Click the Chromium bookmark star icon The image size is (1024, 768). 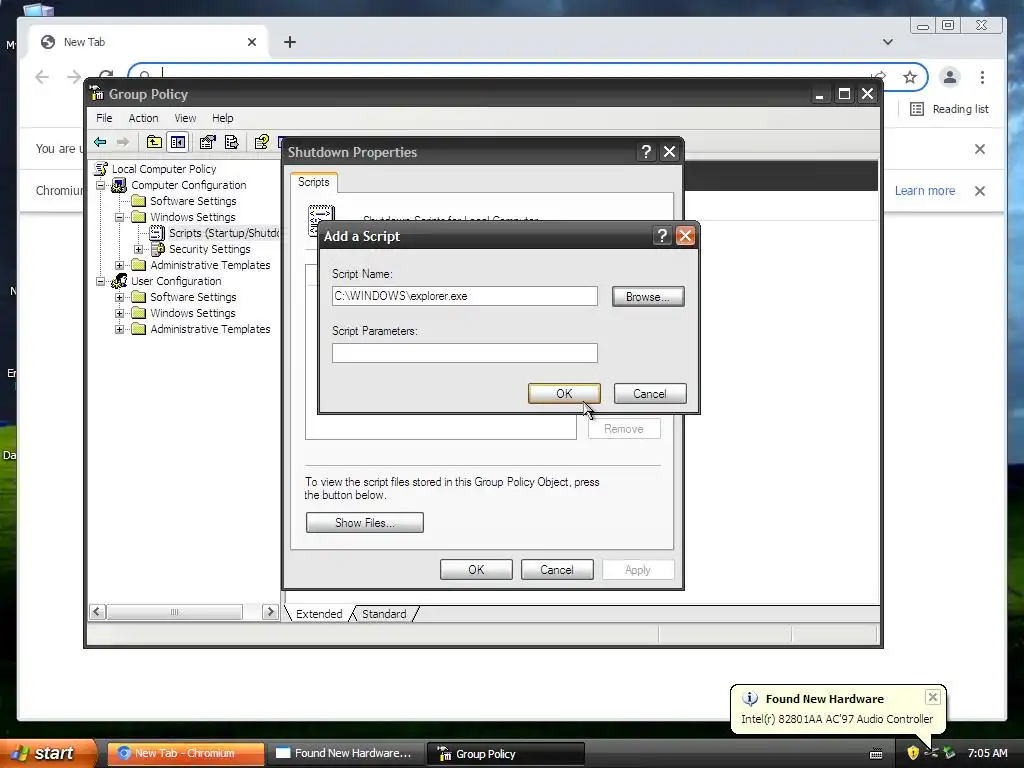click(910, 78)
